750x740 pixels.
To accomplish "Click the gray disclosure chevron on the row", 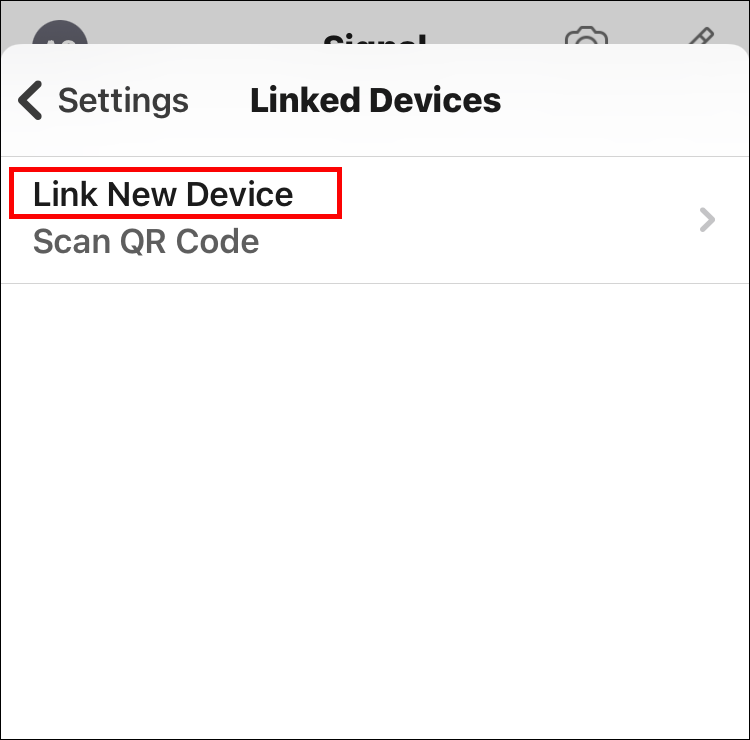I will click(707, 220).
